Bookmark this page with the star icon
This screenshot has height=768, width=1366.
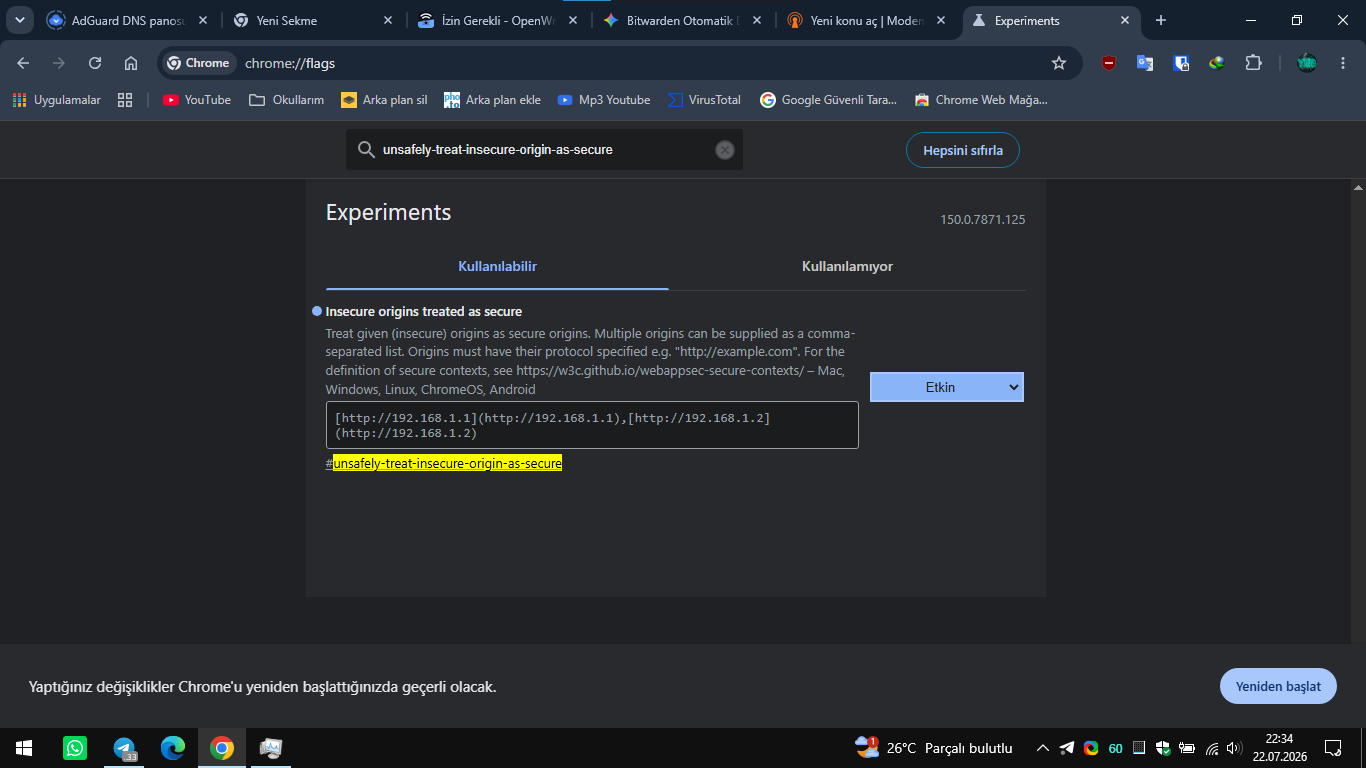(1059, 63)
